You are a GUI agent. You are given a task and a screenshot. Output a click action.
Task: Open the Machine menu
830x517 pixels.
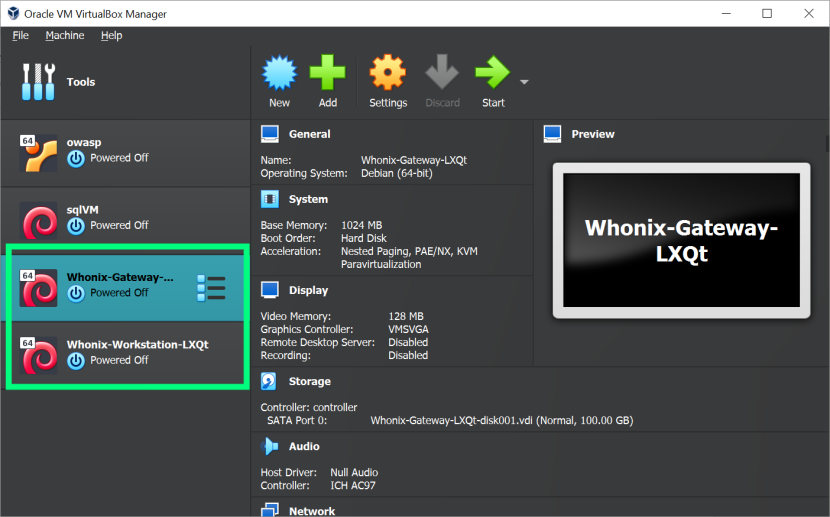[x=65, y=35]
